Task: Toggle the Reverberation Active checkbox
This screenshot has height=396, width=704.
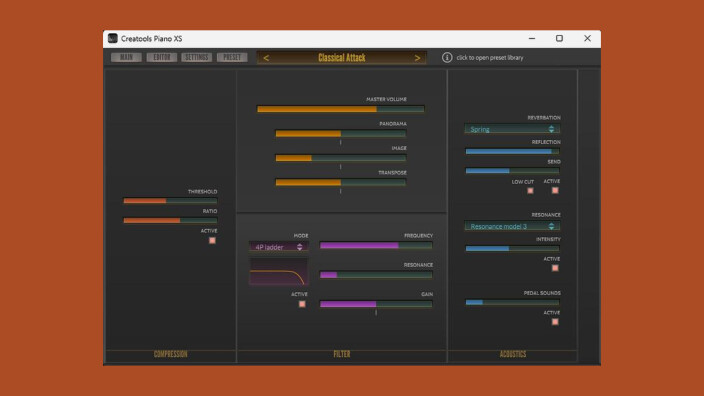Action: click(x=555, y=190)
